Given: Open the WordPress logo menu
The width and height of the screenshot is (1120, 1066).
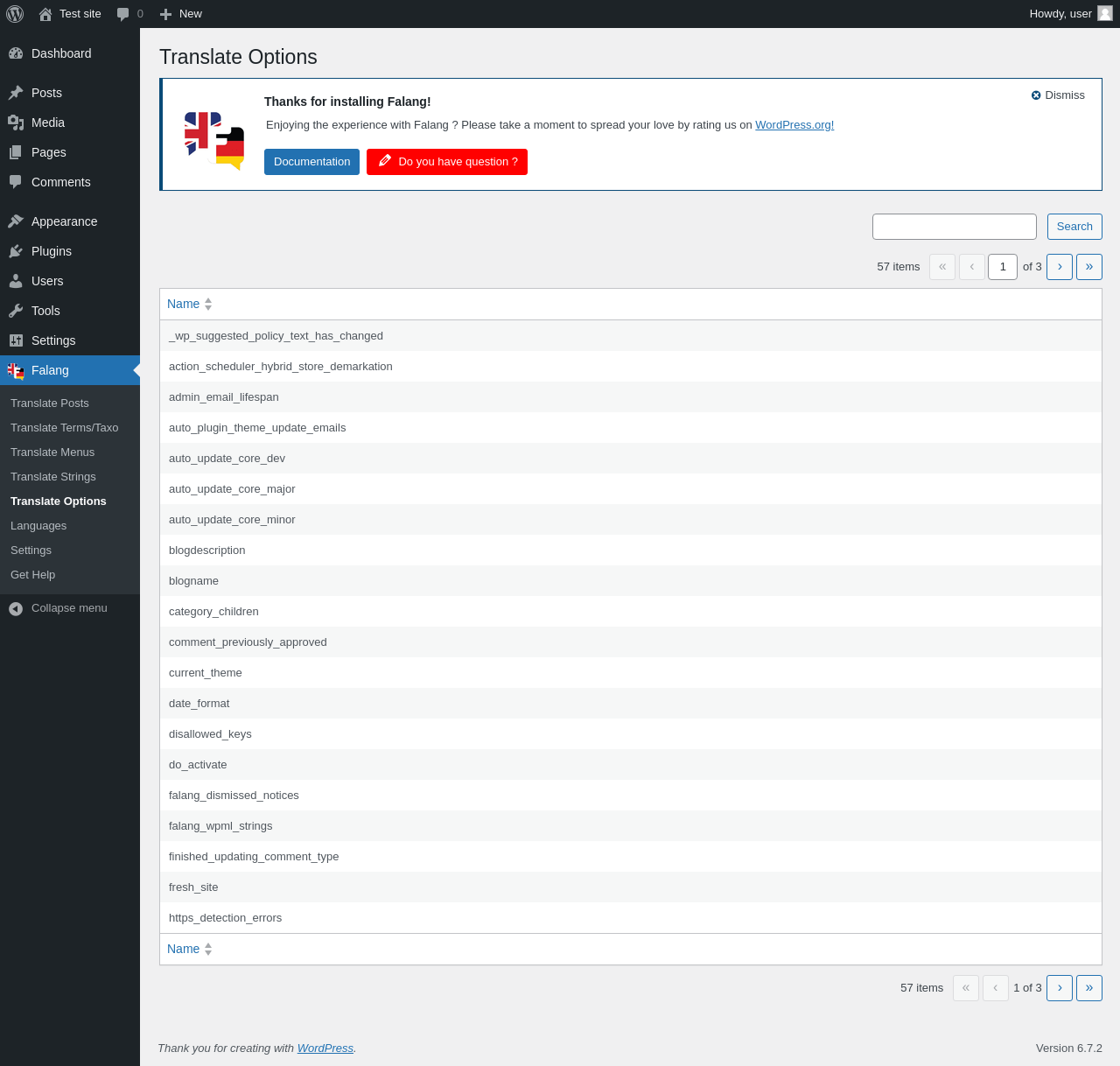Looking at the screenshot, I should [x=15, y=14].
